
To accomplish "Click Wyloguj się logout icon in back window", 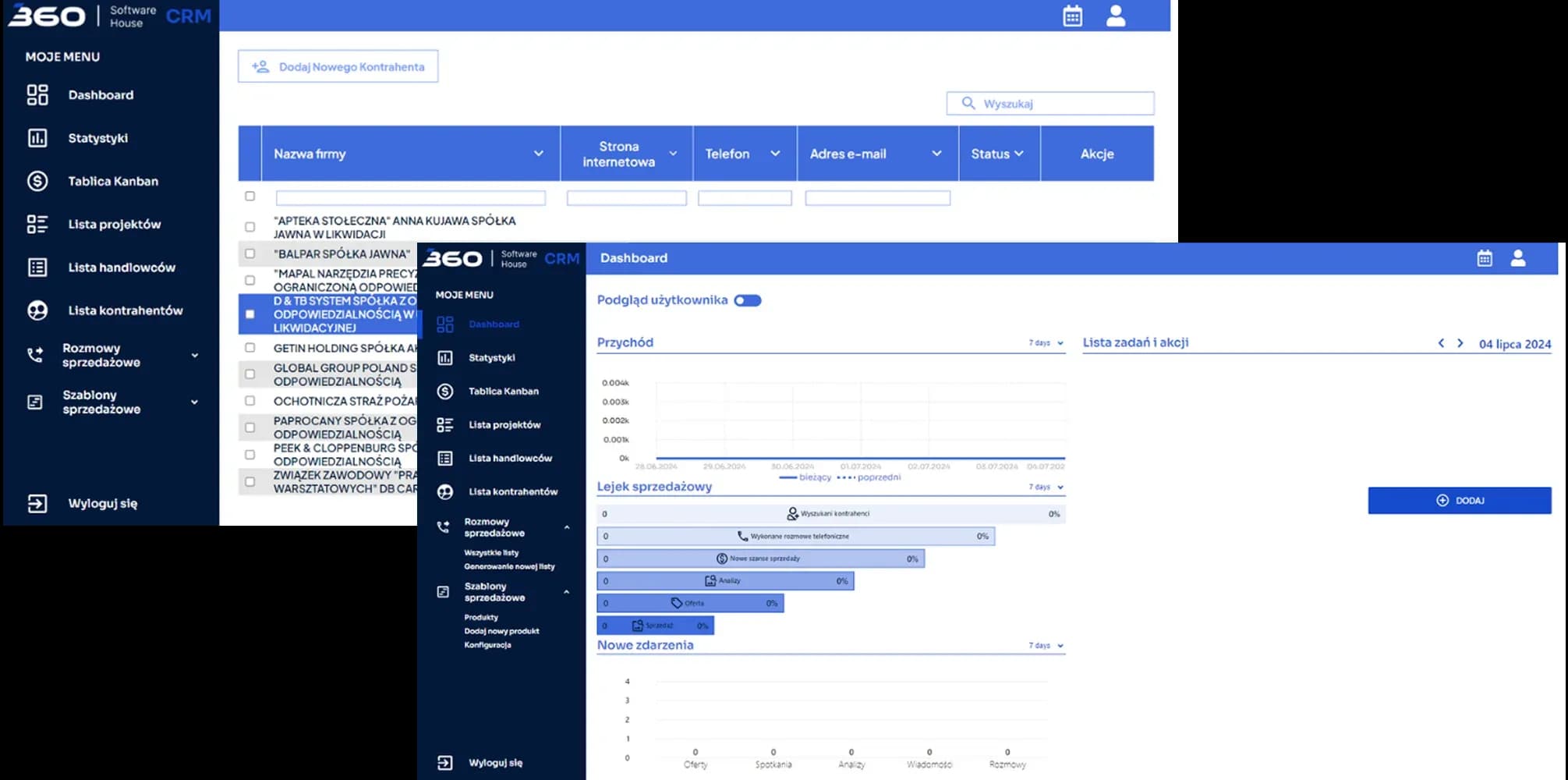I will tap(37, 503).
